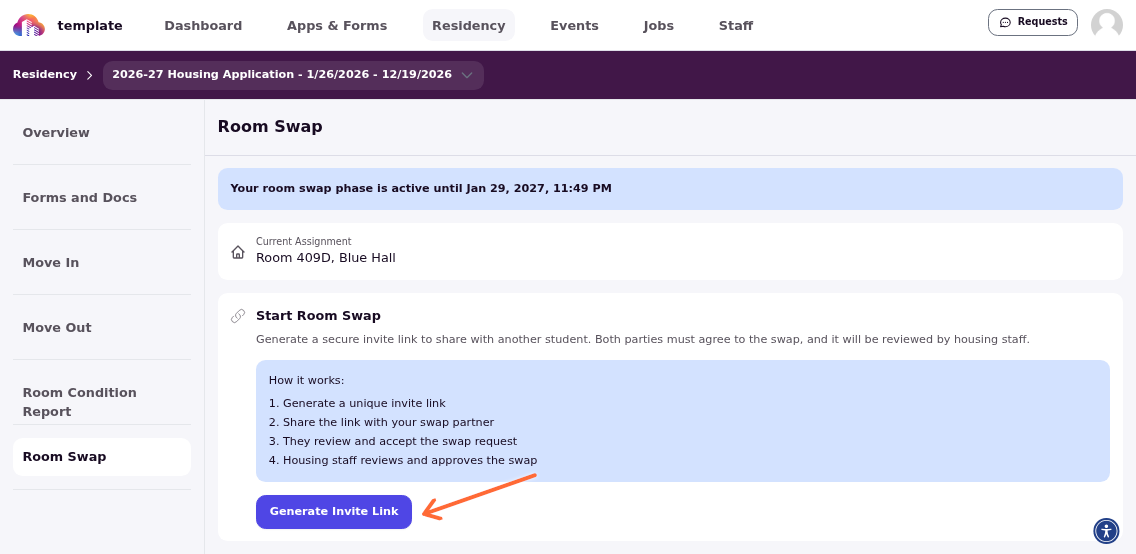Image resolution: width=1136 pixels, height=554 pixels.
Task: Click step 3 They review and accept
Action: tap(393, 441)
